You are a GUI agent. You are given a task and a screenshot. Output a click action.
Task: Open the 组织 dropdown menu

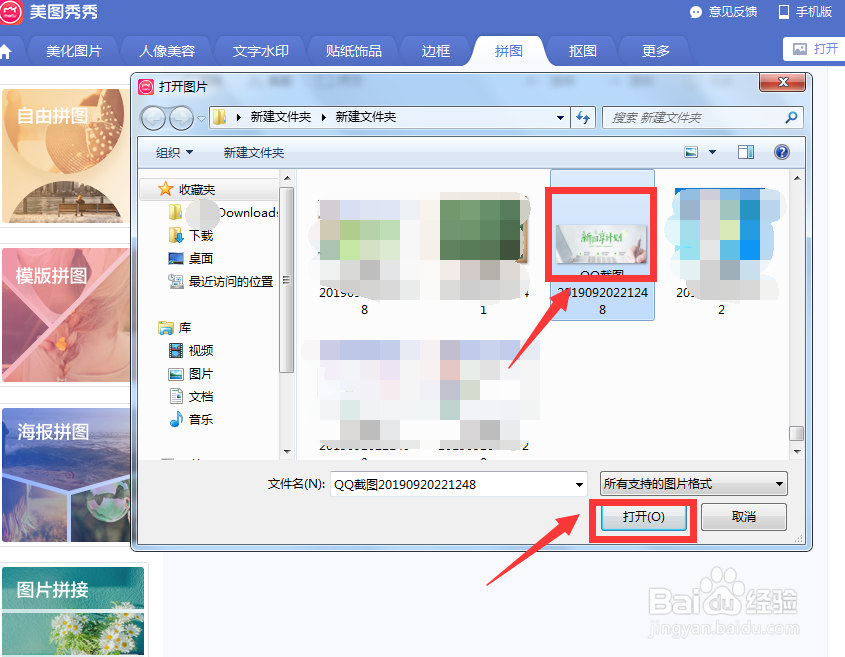tap(172, 151)
